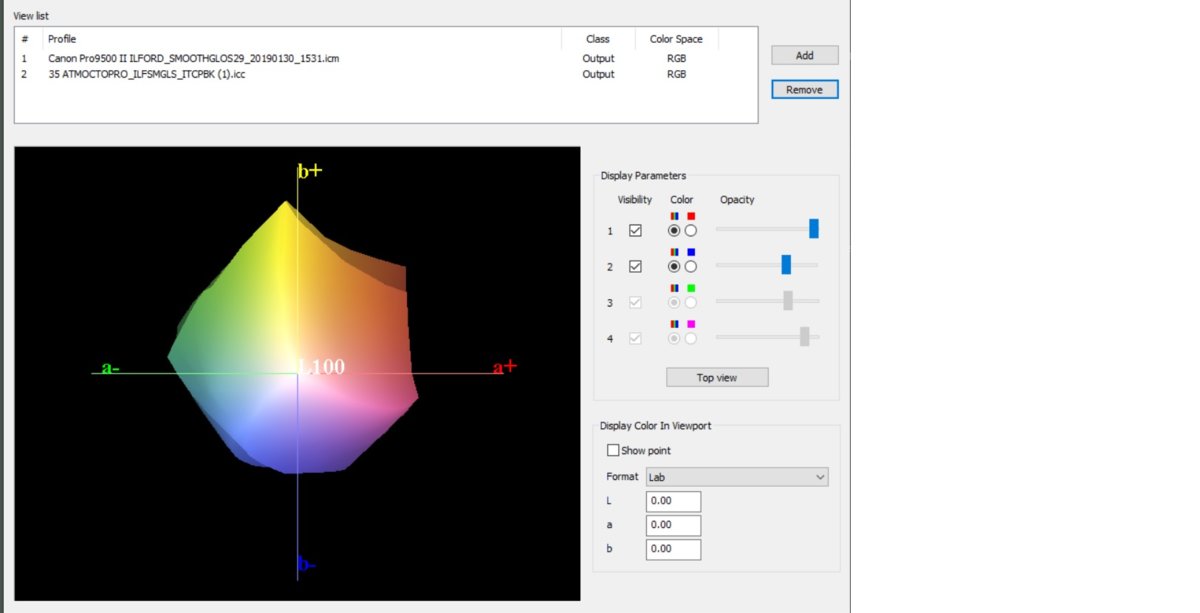Viewport: 1200px width, 613px height.
Task: Select 35 ATMOCTOPRO profile in view list
Action: point(147,74)
